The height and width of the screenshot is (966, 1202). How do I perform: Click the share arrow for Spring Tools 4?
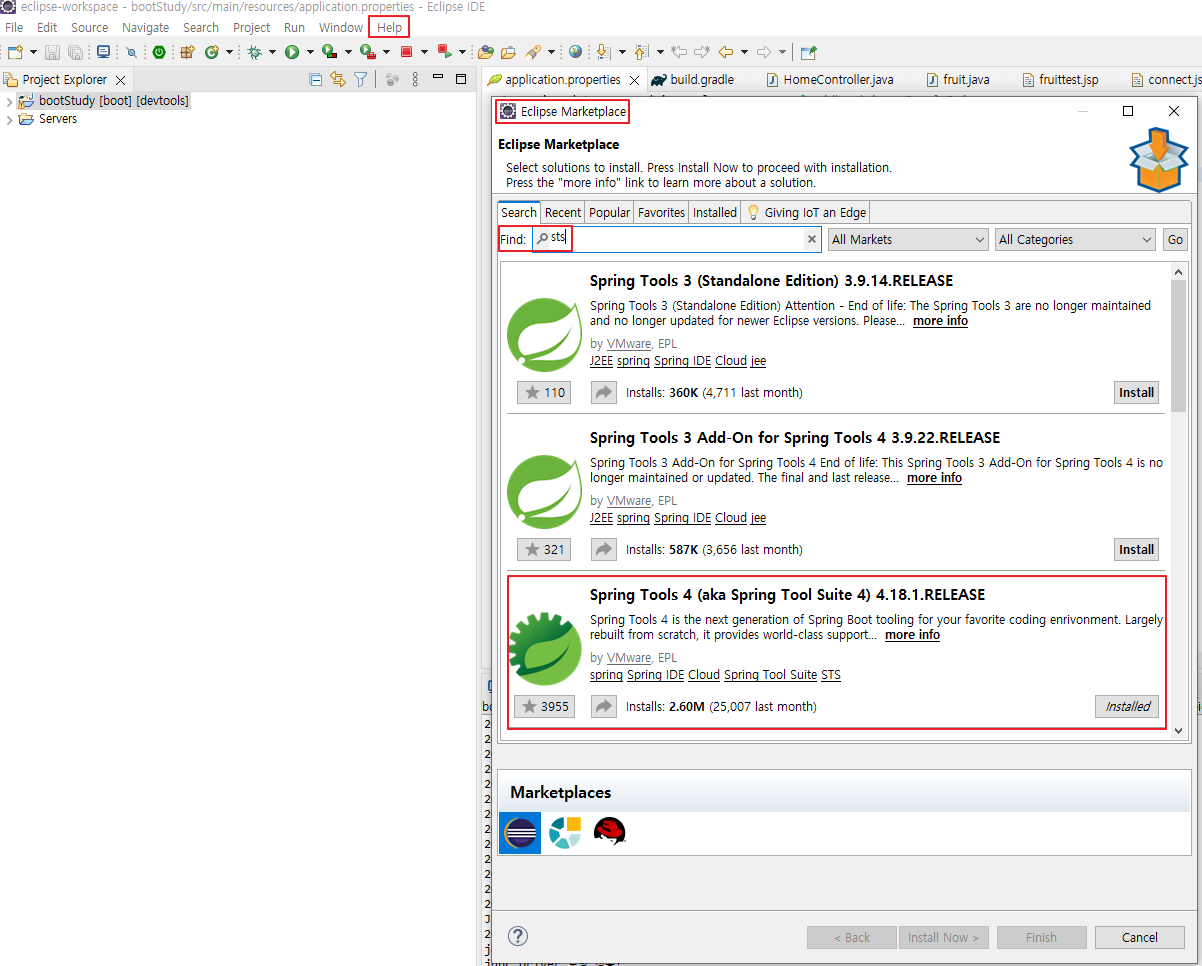(604, 706)
